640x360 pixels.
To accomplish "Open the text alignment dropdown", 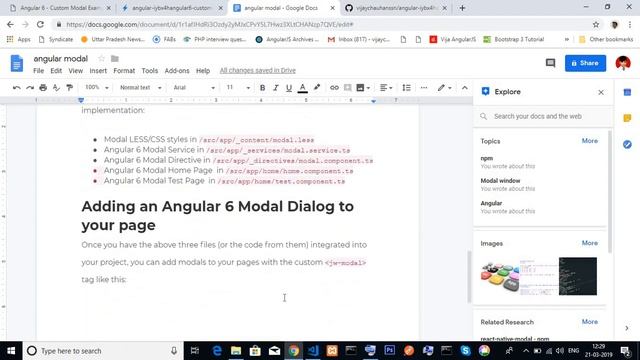I will coord(386,88).
